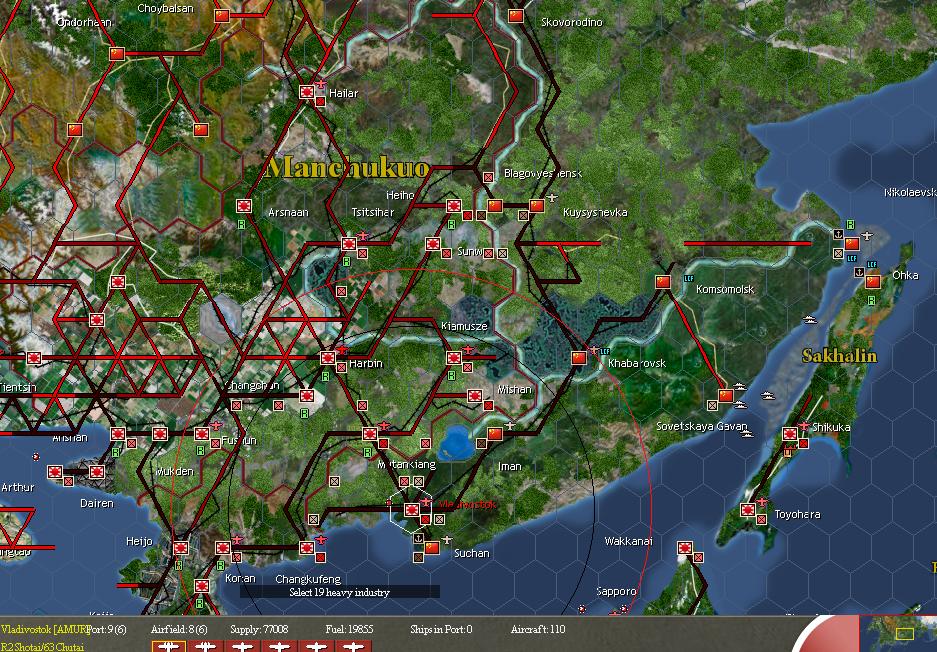Select the red flag base at Choybalsan
937x652 pixels.
click(x=222, y=16)
